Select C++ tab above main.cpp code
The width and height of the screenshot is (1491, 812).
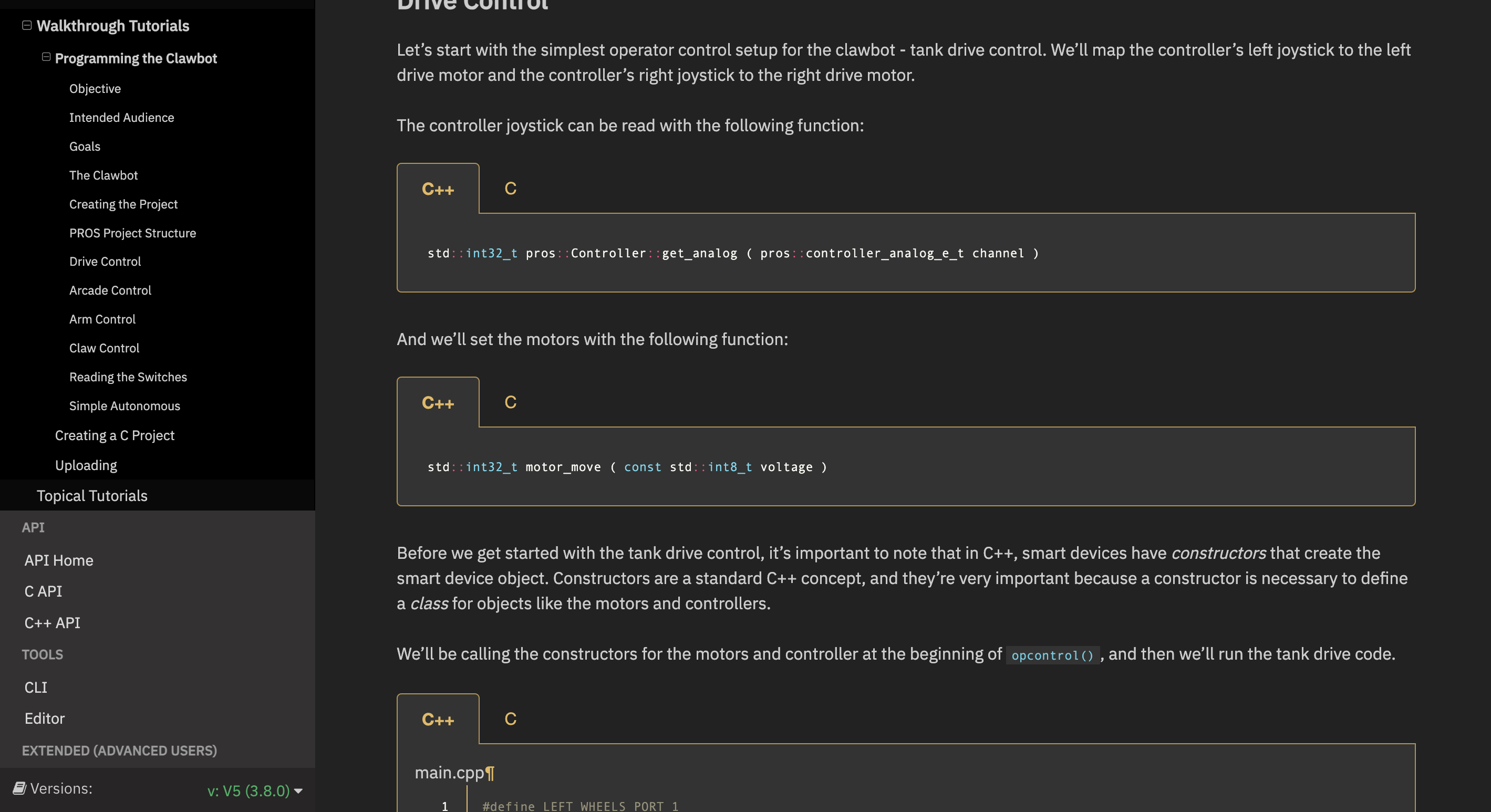point(438,719)
